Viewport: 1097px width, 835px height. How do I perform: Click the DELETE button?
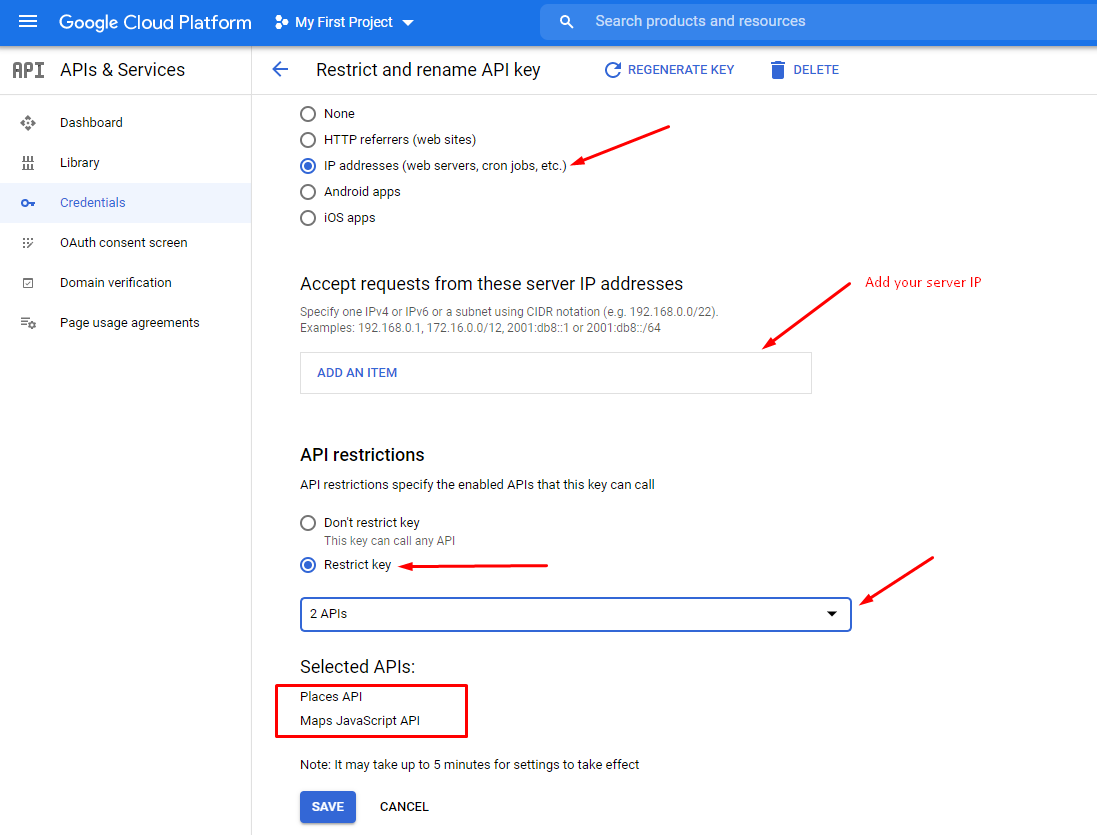click(x=805, y=70)
